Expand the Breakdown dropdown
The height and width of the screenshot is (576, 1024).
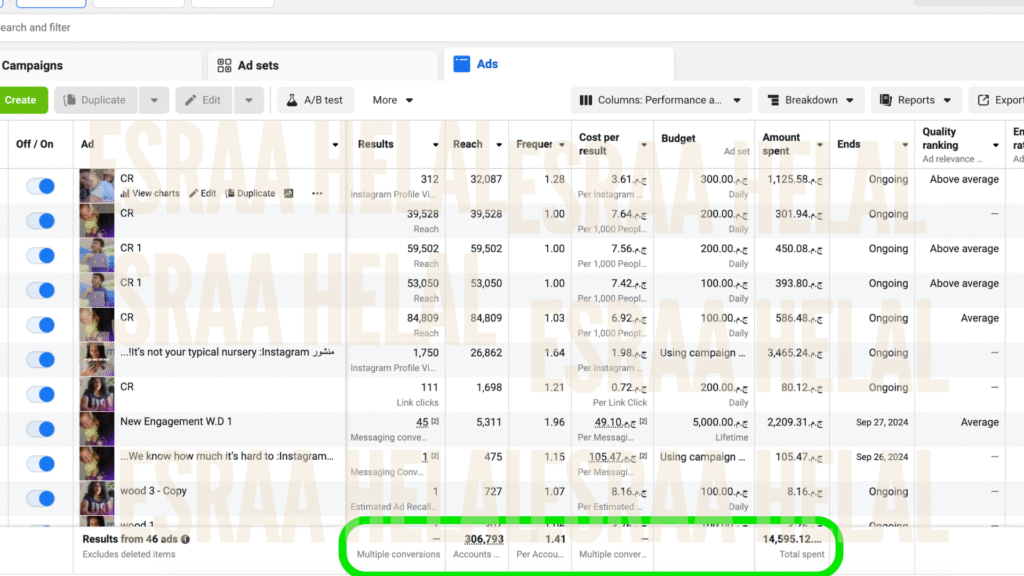[811, 100]
